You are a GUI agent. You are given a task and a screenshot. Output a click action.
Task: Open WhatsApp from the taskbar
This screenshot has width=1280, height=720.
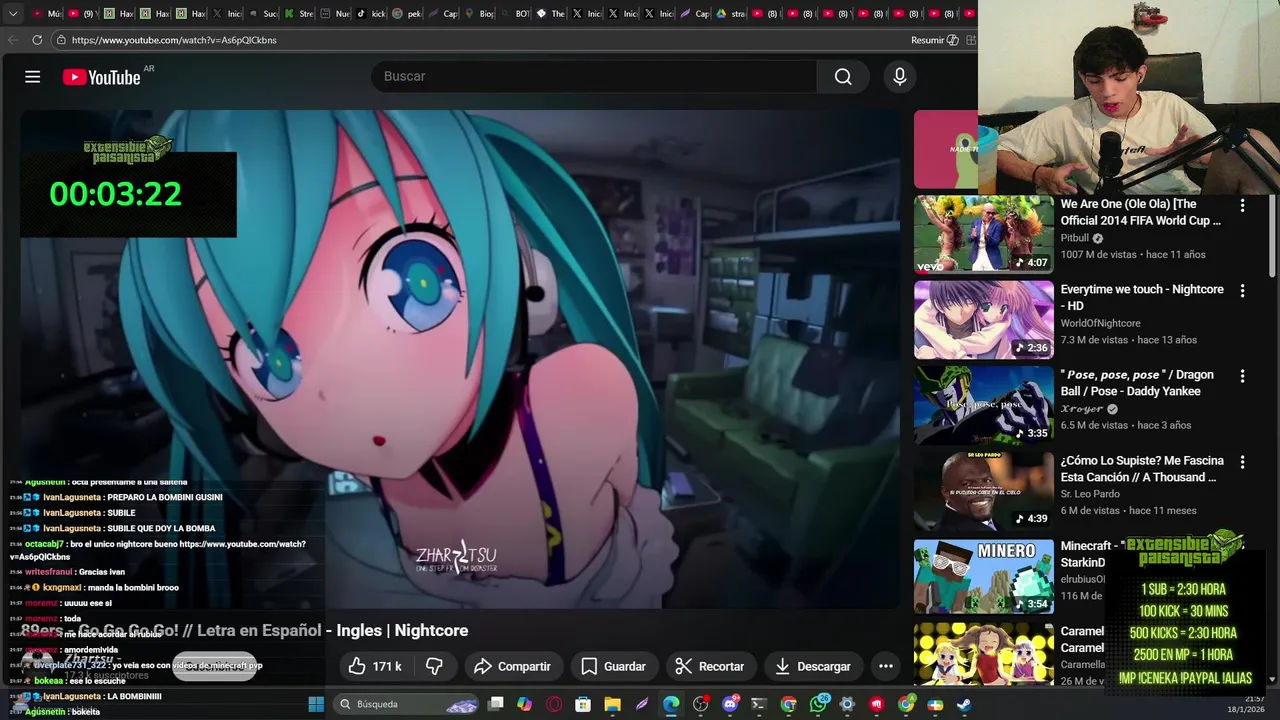pyautogui.click(x=819, y=704)
